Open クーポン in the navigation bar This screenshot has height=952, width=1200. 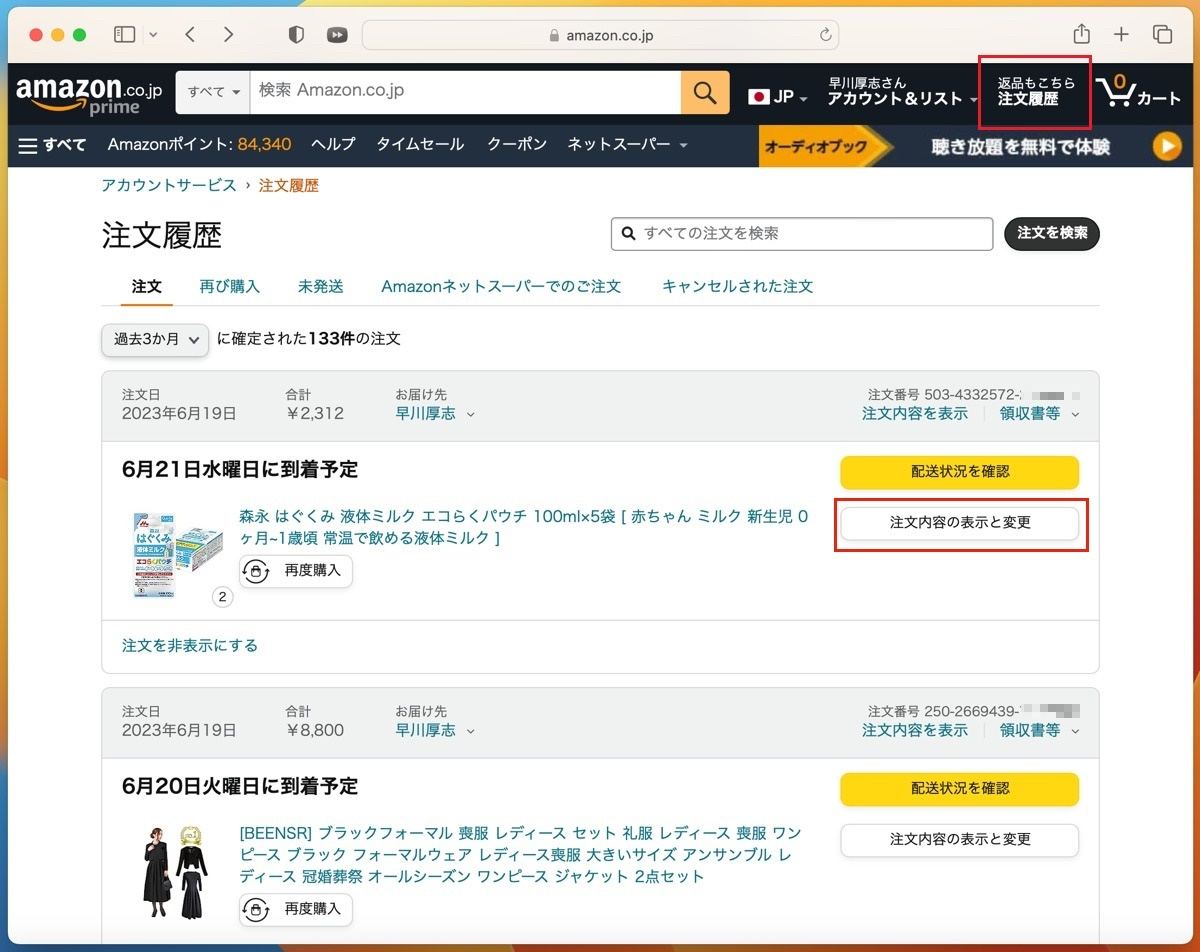pyautogui.click(x=517, y=145)
